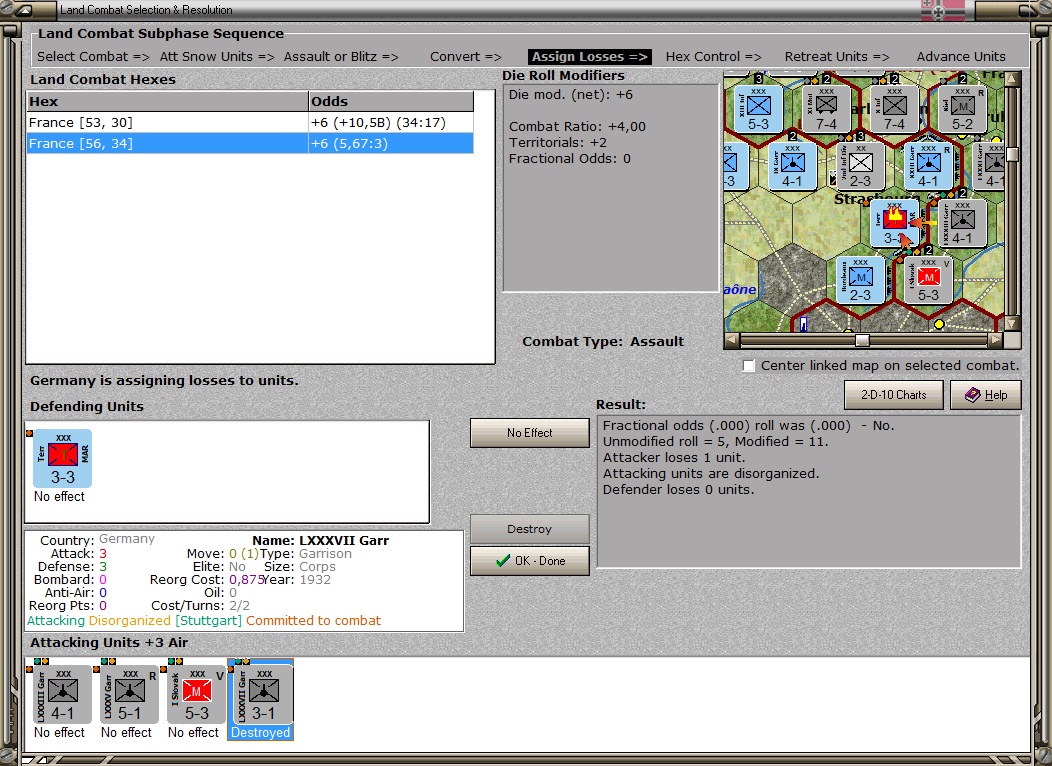Click the Territorials: +2 line
This screenshot has height=766, width=1052.
(x=558, y=143)
